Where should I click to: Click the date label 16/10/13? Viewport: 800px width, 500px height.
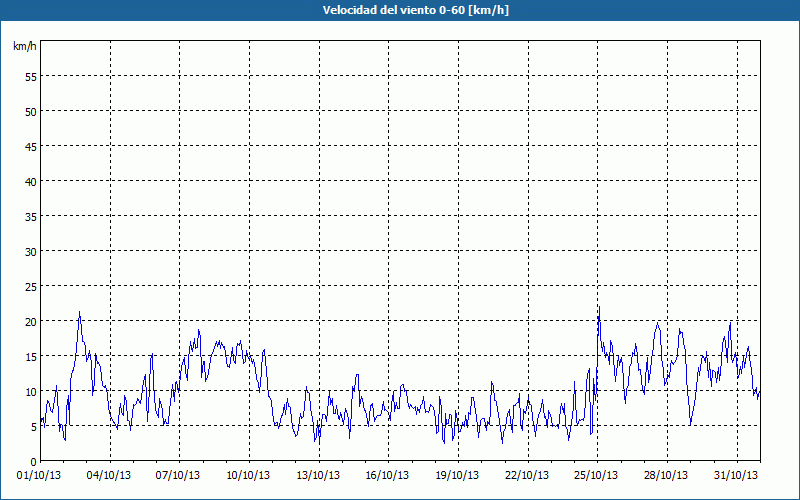[x=387, y=476]
